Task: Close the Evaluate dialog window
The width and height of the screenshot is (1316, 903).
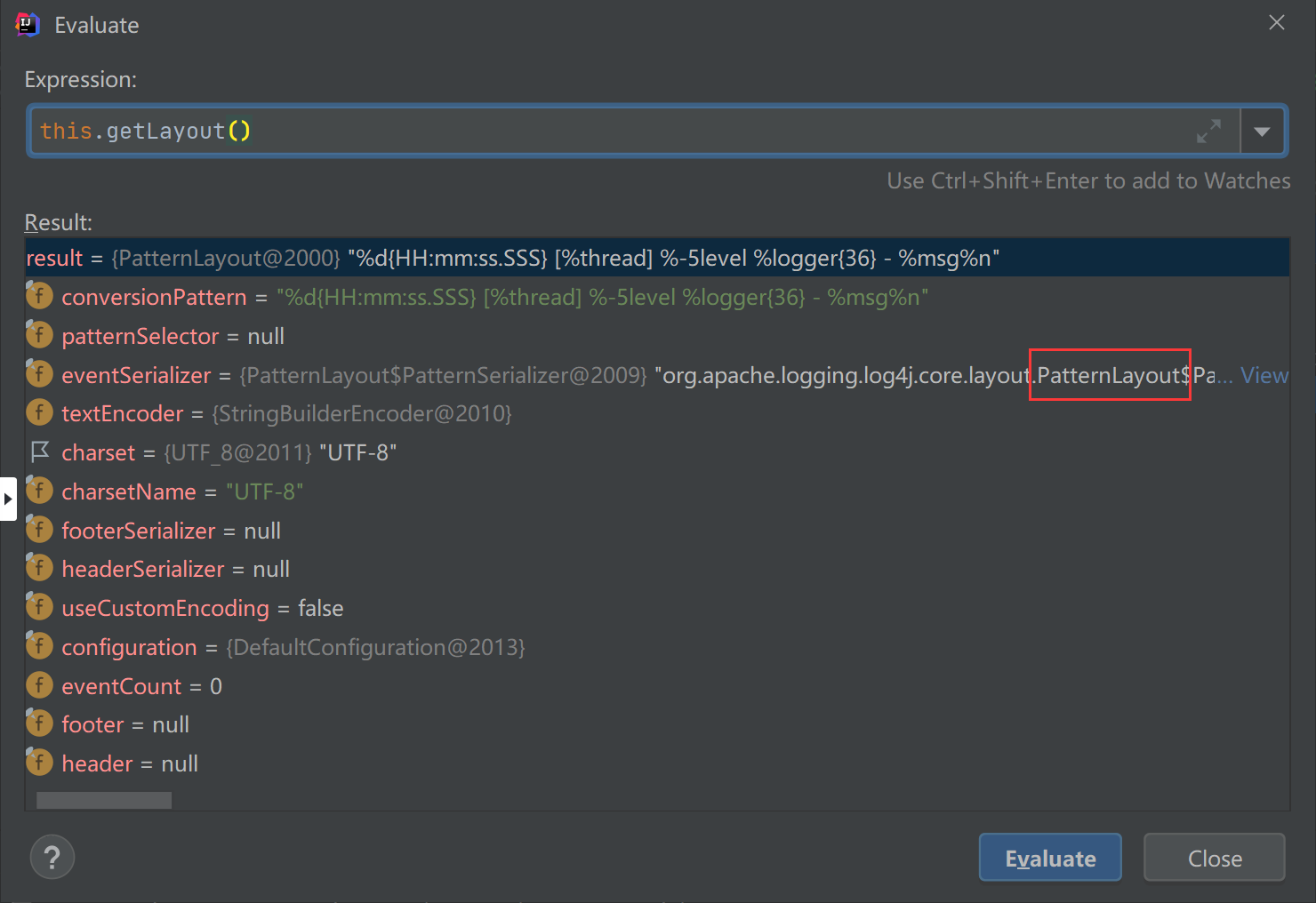Action: point(1277,23)
